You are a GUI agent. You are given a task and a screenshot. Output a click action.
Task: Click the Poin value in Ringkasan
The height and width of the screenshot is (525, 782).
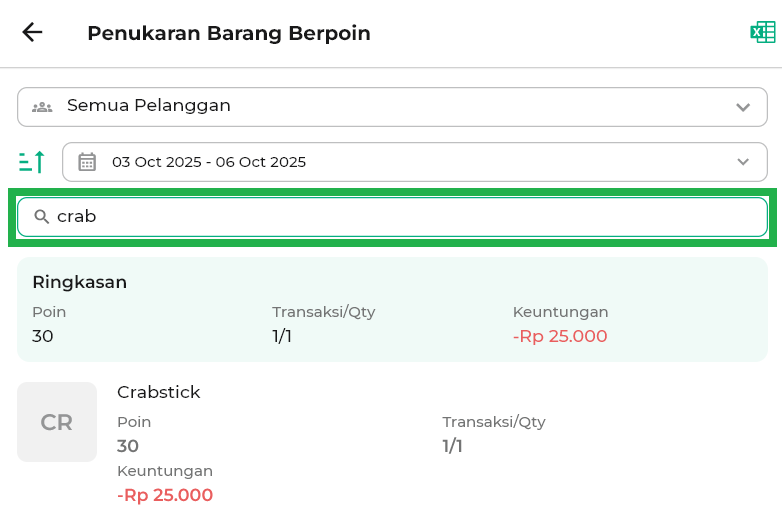(x=43, y=336)
